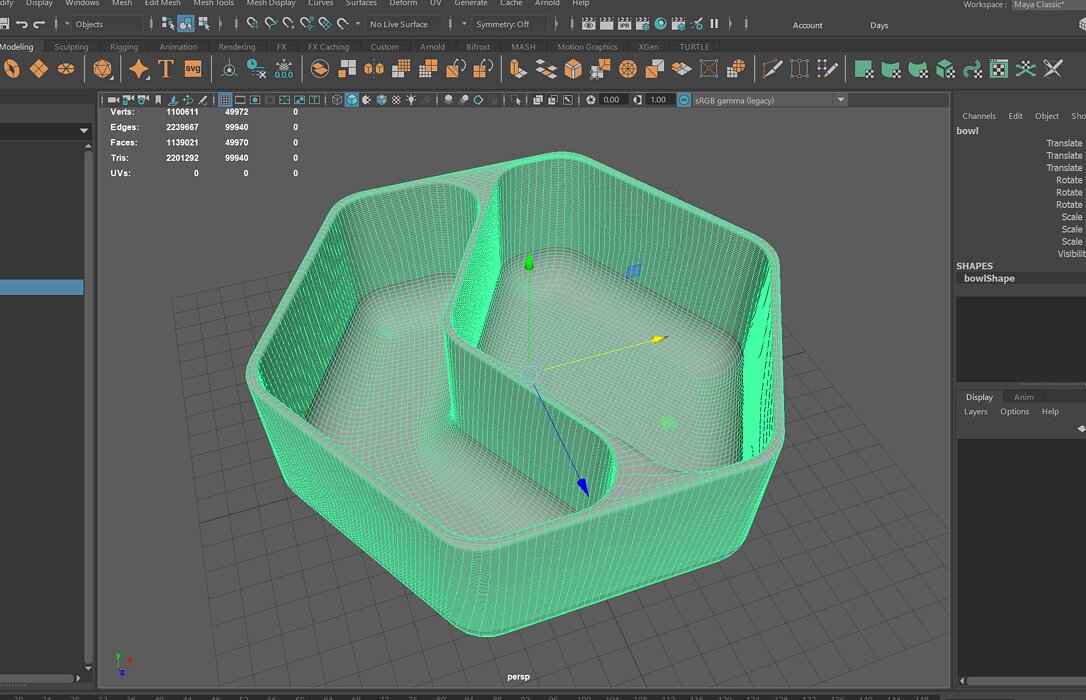The image size is (1086, 700).
Task: Create a platonic solid from the shelf
Action: 103,69
